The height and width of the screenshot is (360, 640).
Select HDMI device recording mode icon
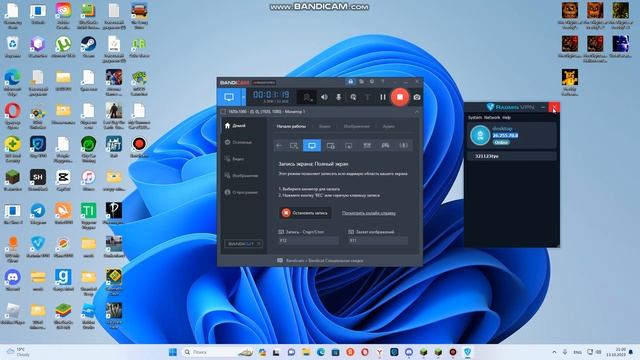[367, 145]
